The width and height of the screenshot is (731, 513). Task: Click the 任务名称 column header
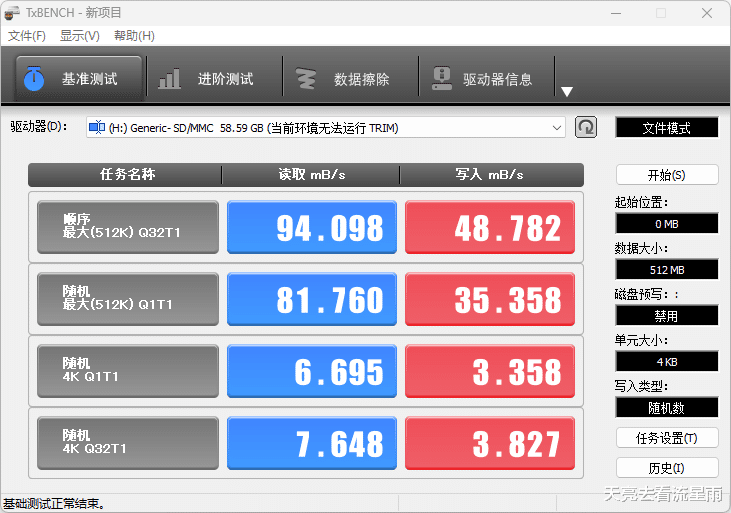point(125,175)
